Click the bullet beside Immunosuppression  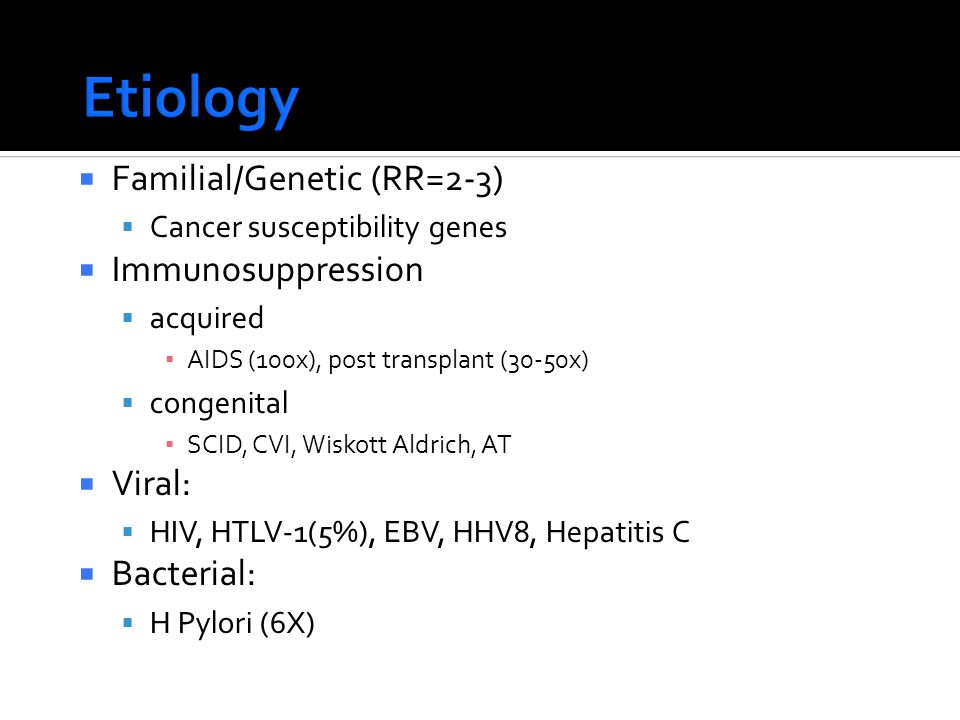(87, 270)
